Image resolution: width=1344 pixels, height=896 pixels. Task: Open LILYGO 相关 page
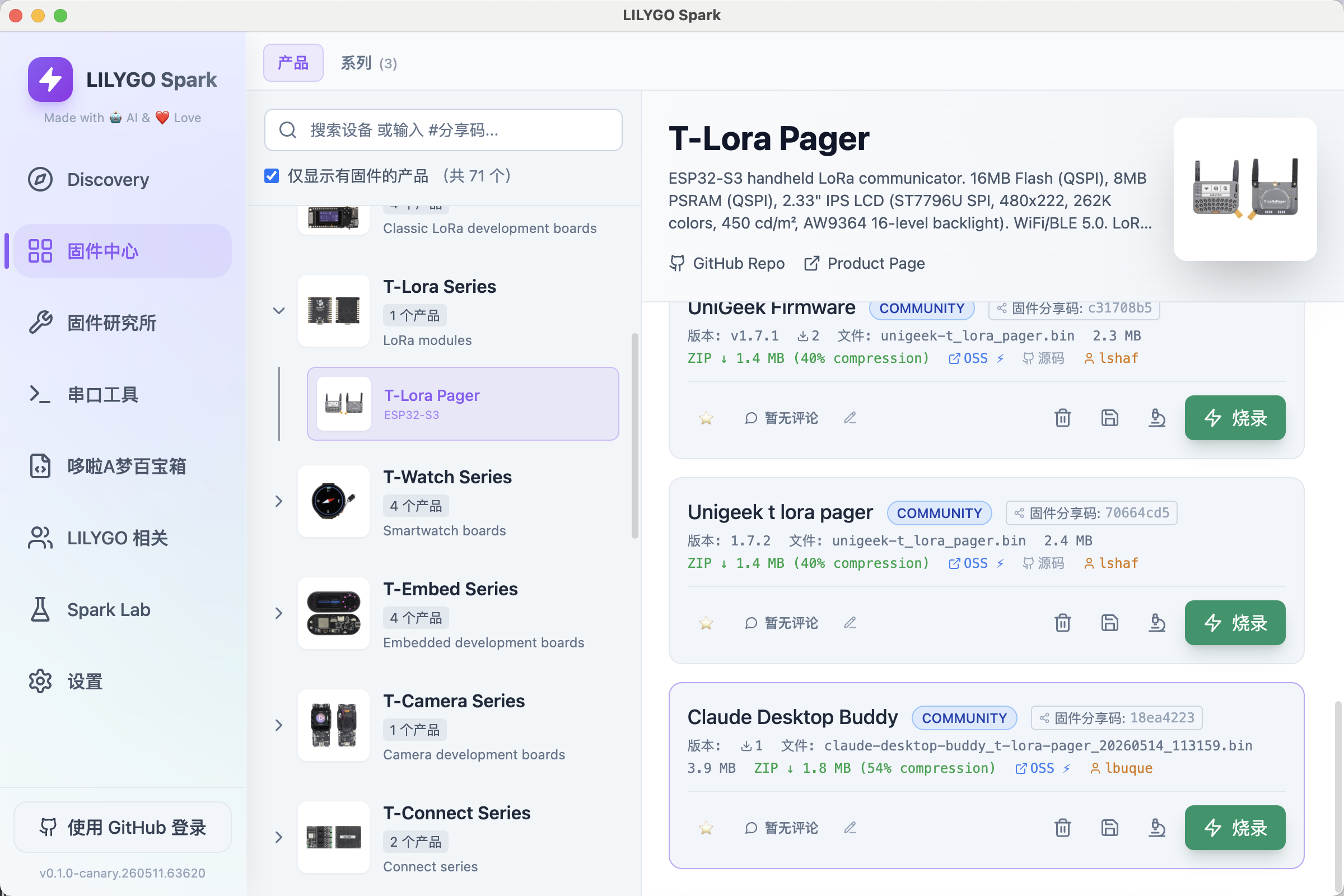[122, 538]
